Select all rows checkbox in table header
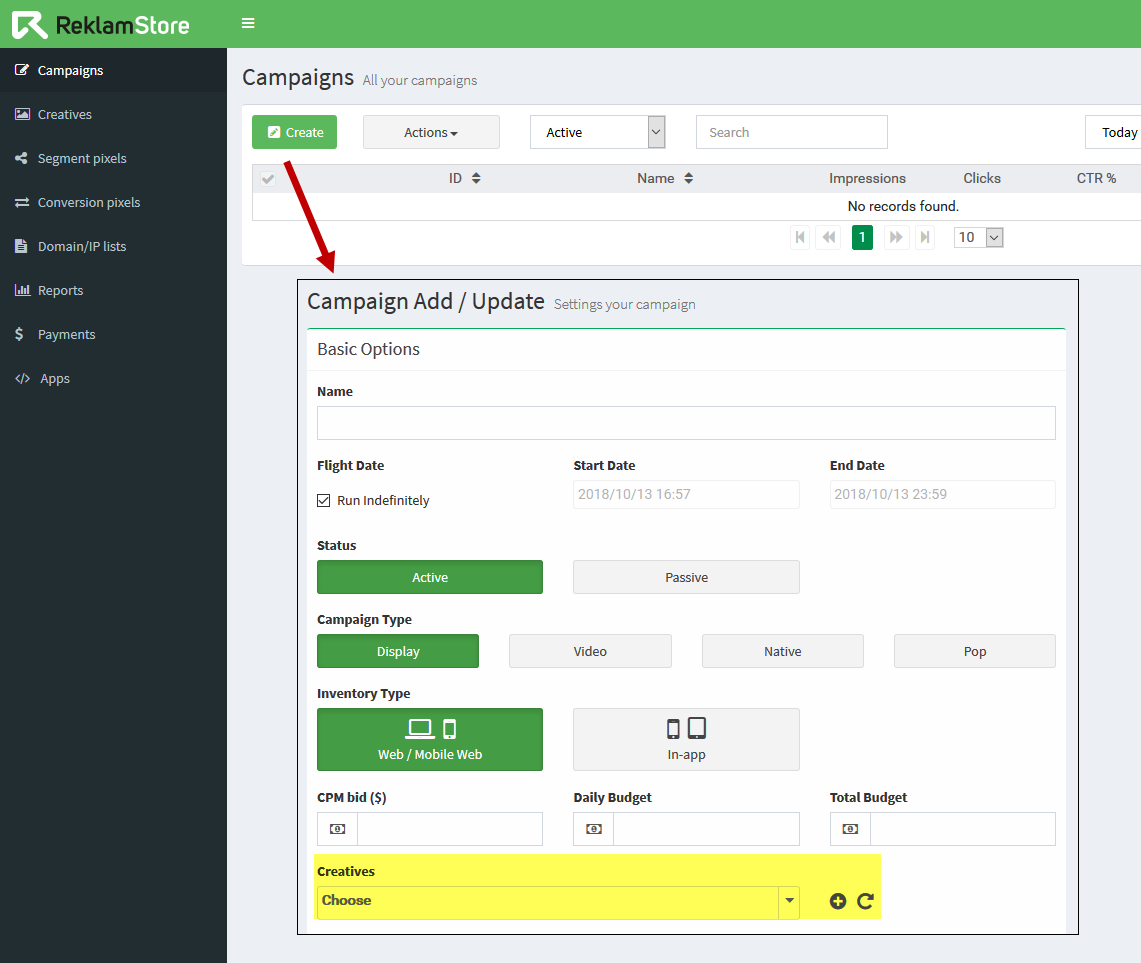The height and width of the screenshot is (963, 1141). tap(267, 179)
